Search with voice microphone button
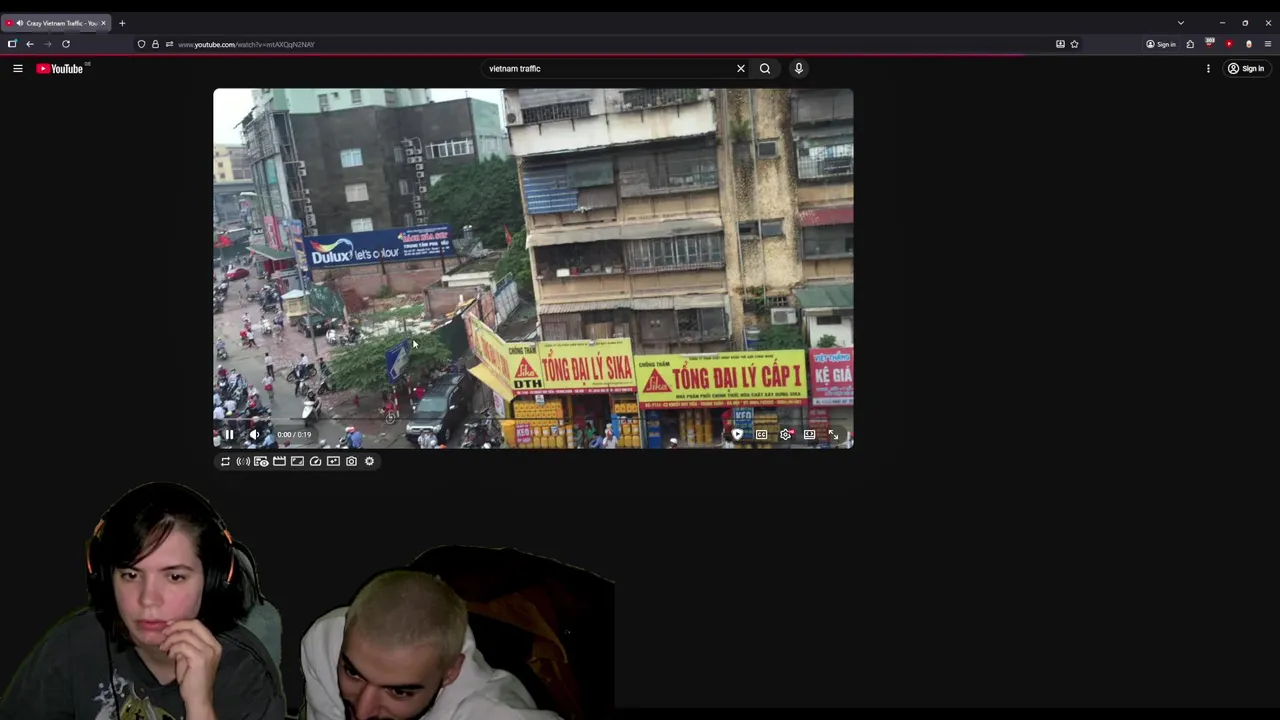 (x=798, y=68)
